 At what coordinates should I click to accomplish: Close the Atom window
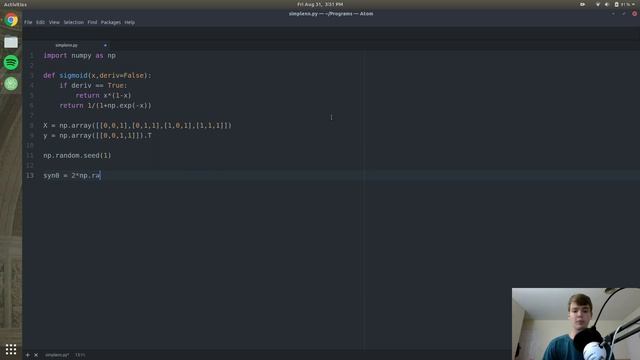click(x=634, y=13)
